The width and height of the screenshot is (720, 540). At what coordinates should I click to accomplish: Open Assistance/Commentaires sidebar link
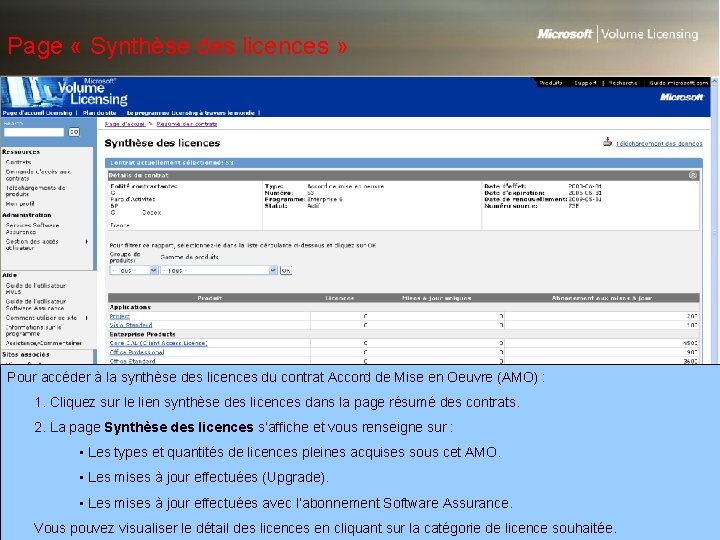coord(44,343)
